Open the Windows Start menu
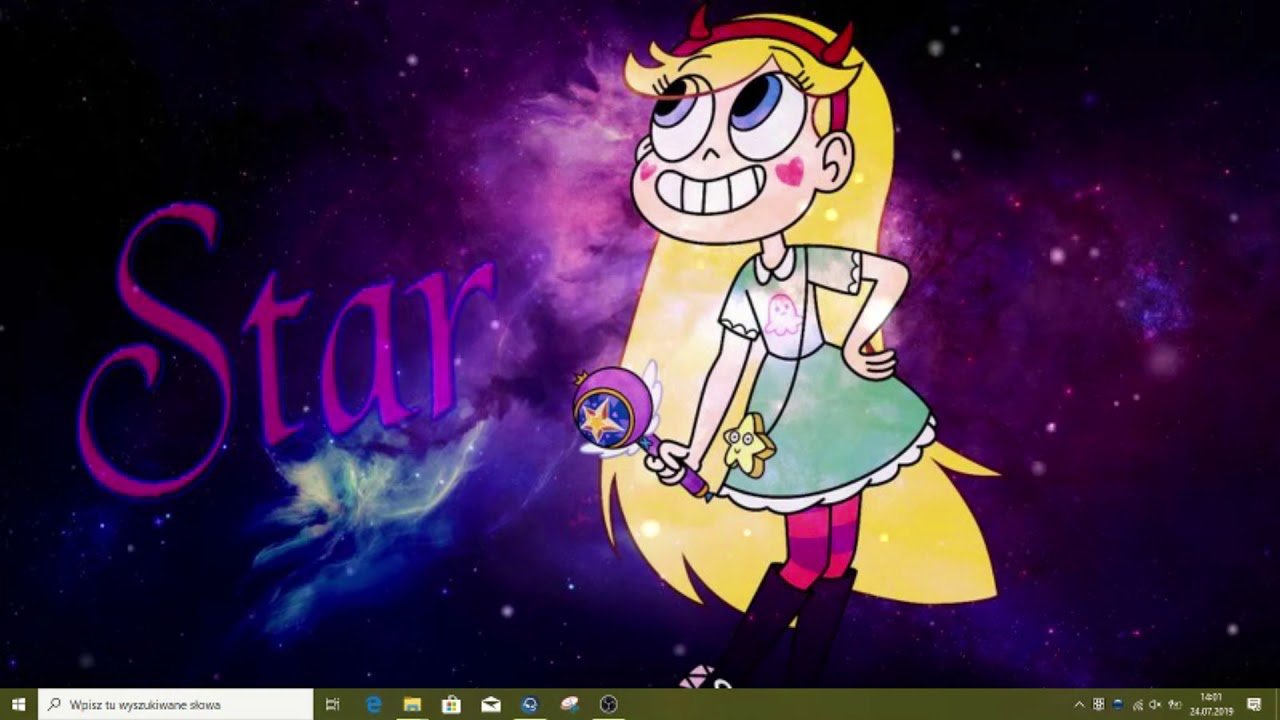 [18, 705]
